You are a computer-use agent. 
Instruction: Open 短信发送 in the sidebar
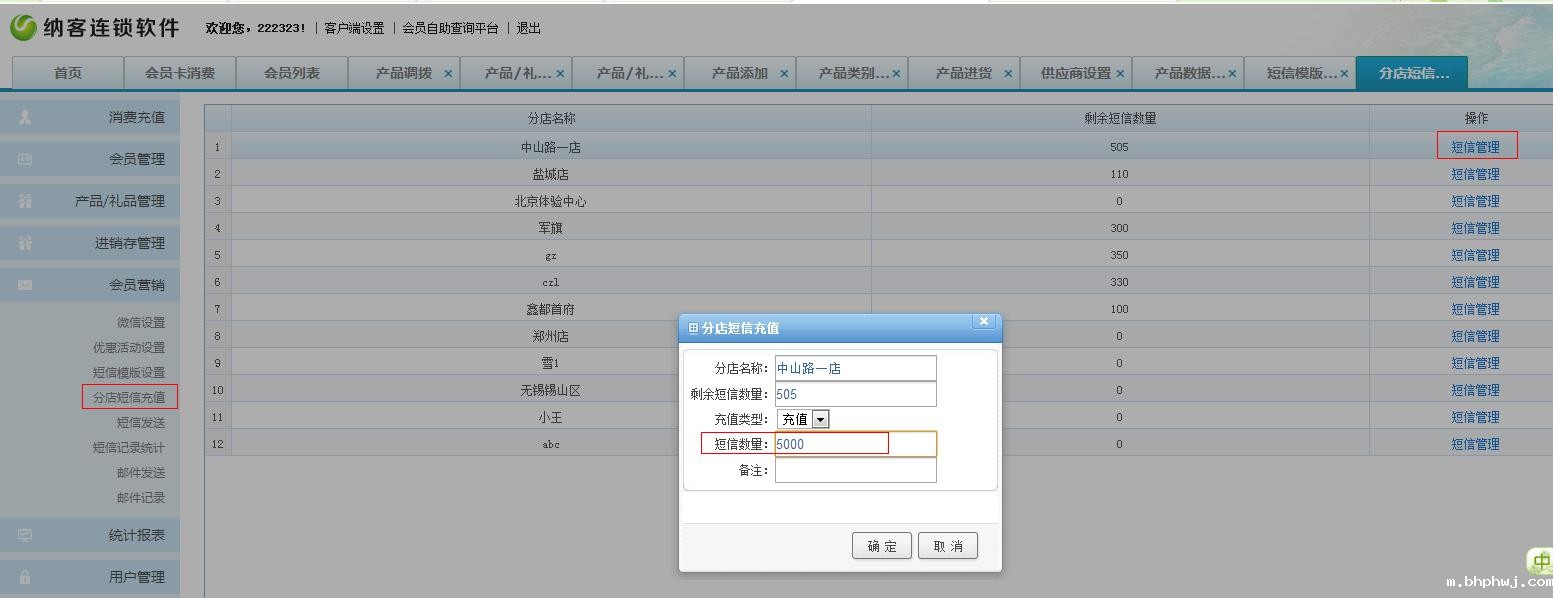[x=141, y=422]
